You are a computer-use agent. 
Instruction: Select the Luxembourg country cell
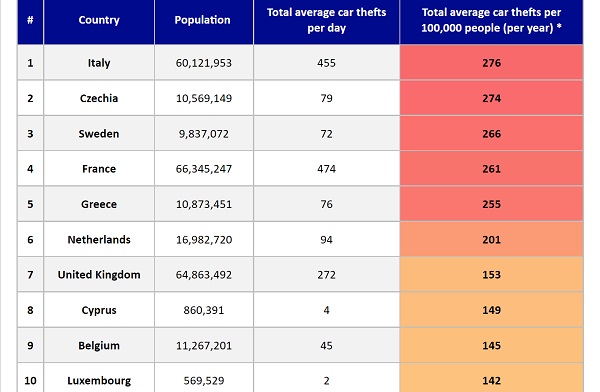tap(99, 379)
